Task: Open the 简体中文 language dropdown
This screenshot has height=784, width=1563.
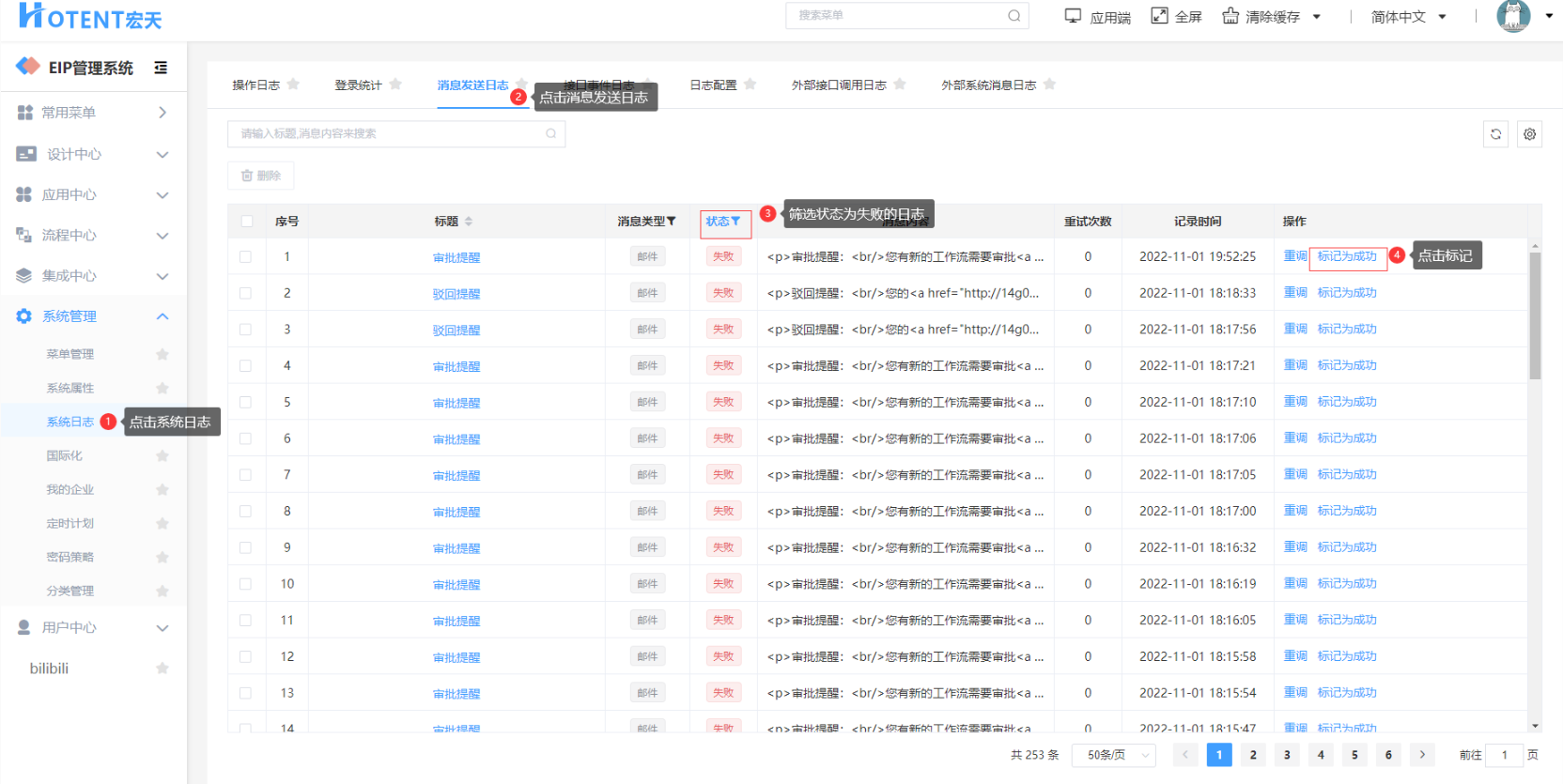Action: (1407, 17)
